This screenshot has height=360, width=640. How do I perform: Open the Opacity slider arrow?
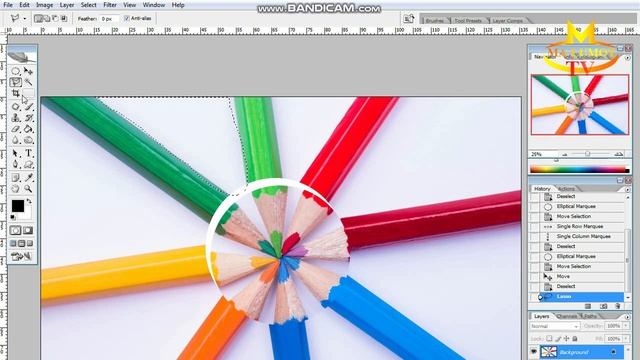coord(627,326)
